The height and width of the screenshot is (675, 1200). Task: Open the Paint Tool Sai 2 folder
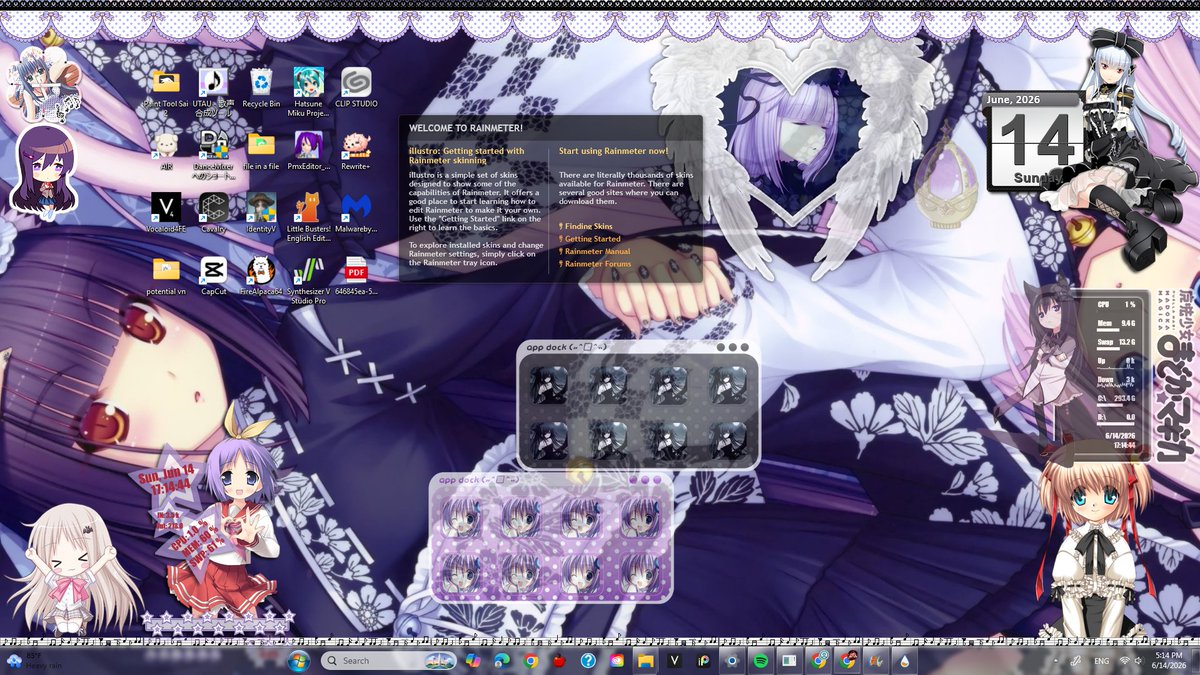coord(166,90)
